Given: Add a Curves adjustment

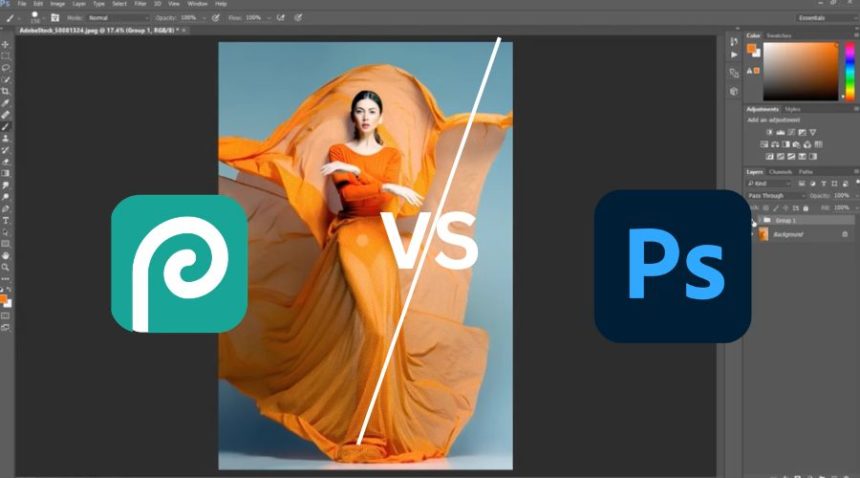Looking at the screenshot, I should (x=791, y=132).
